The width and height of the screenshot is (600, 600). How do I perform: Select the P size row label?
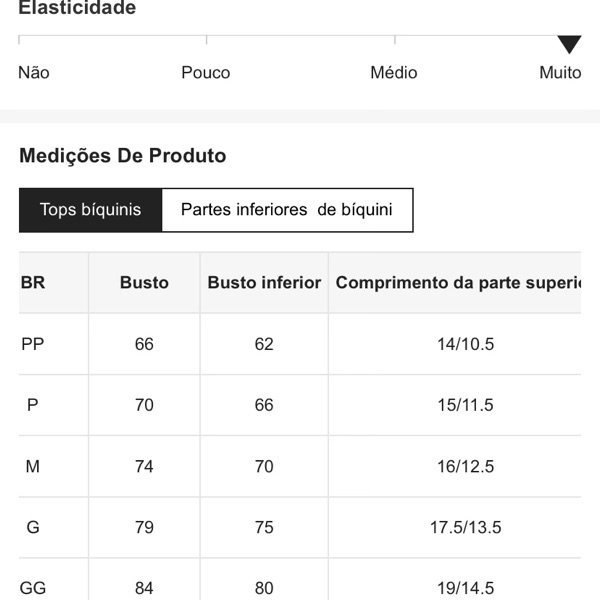33,405
